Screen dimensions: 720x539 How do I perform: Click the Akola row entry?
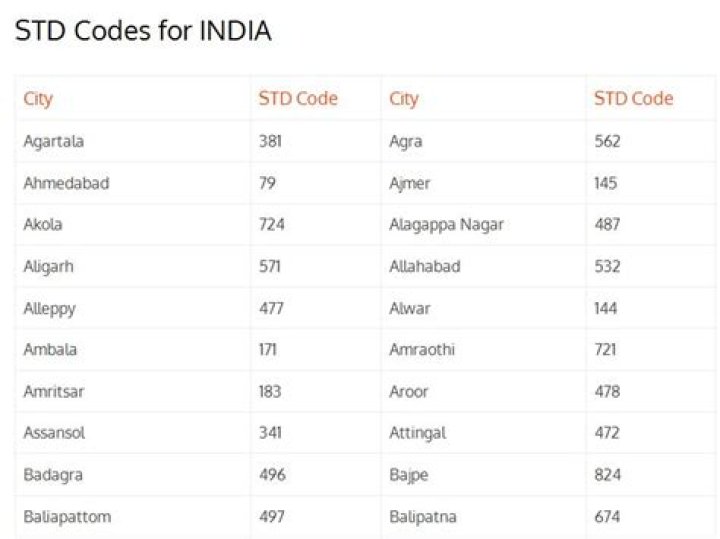[x=43, y=224]
